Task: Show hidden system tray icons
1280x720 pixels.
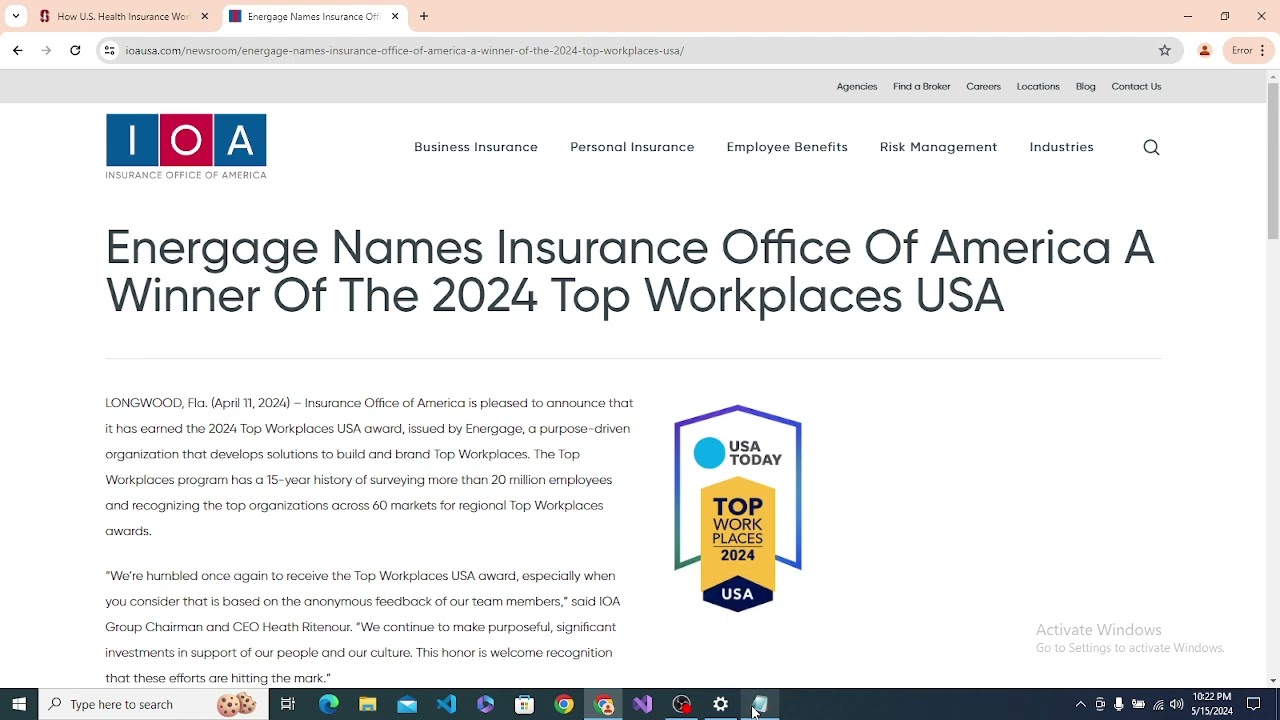Action: (x=1080, y=704)
